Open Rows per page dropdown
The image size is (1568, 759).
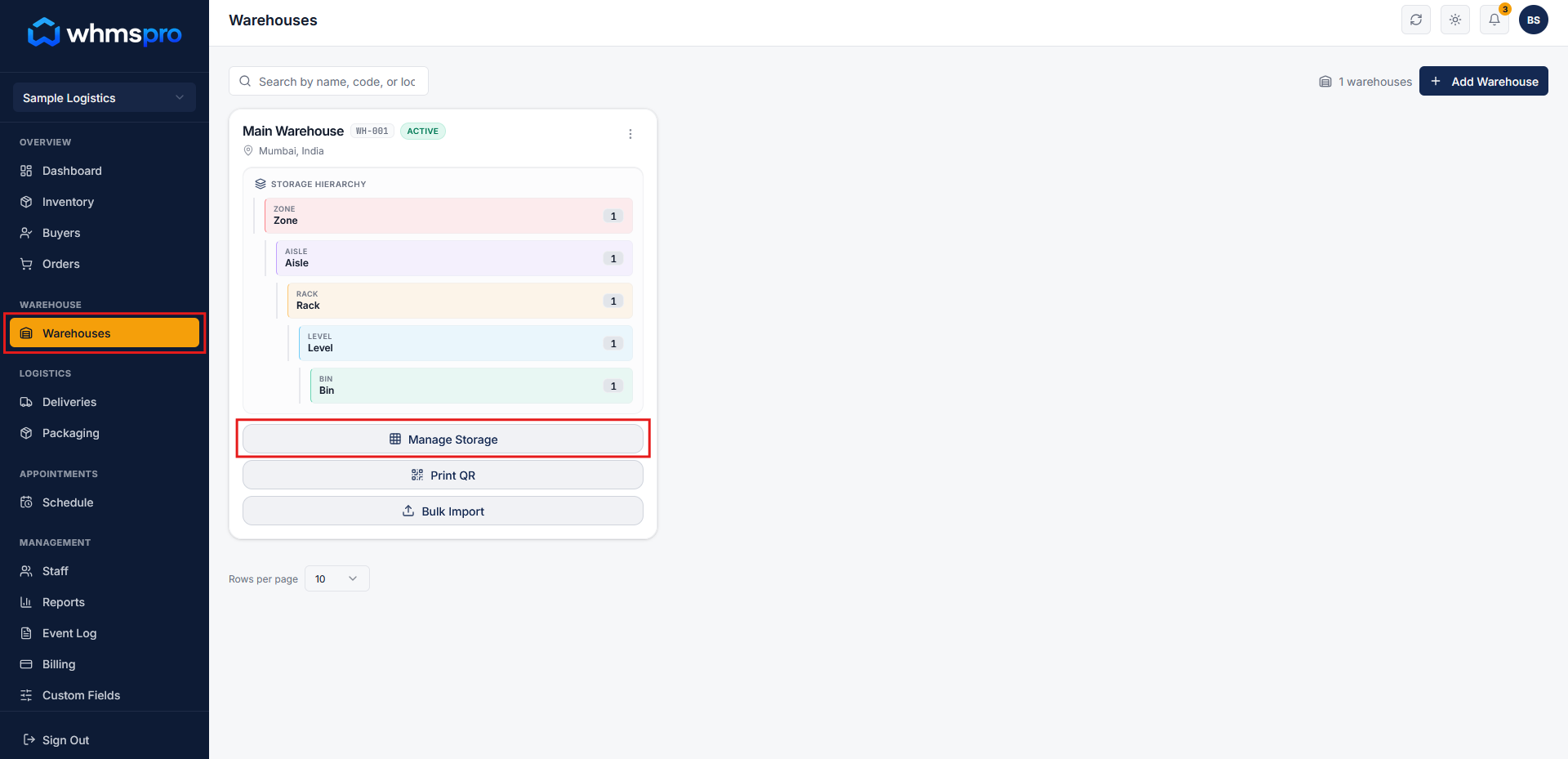[x=336, y=578]
